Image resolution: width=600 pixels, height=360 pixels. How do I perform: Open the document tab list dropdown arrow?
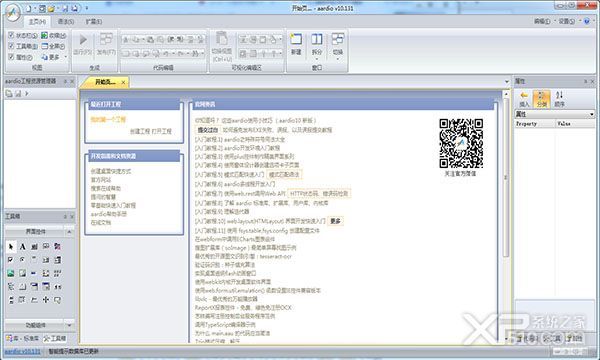click(x=507, y=81)
